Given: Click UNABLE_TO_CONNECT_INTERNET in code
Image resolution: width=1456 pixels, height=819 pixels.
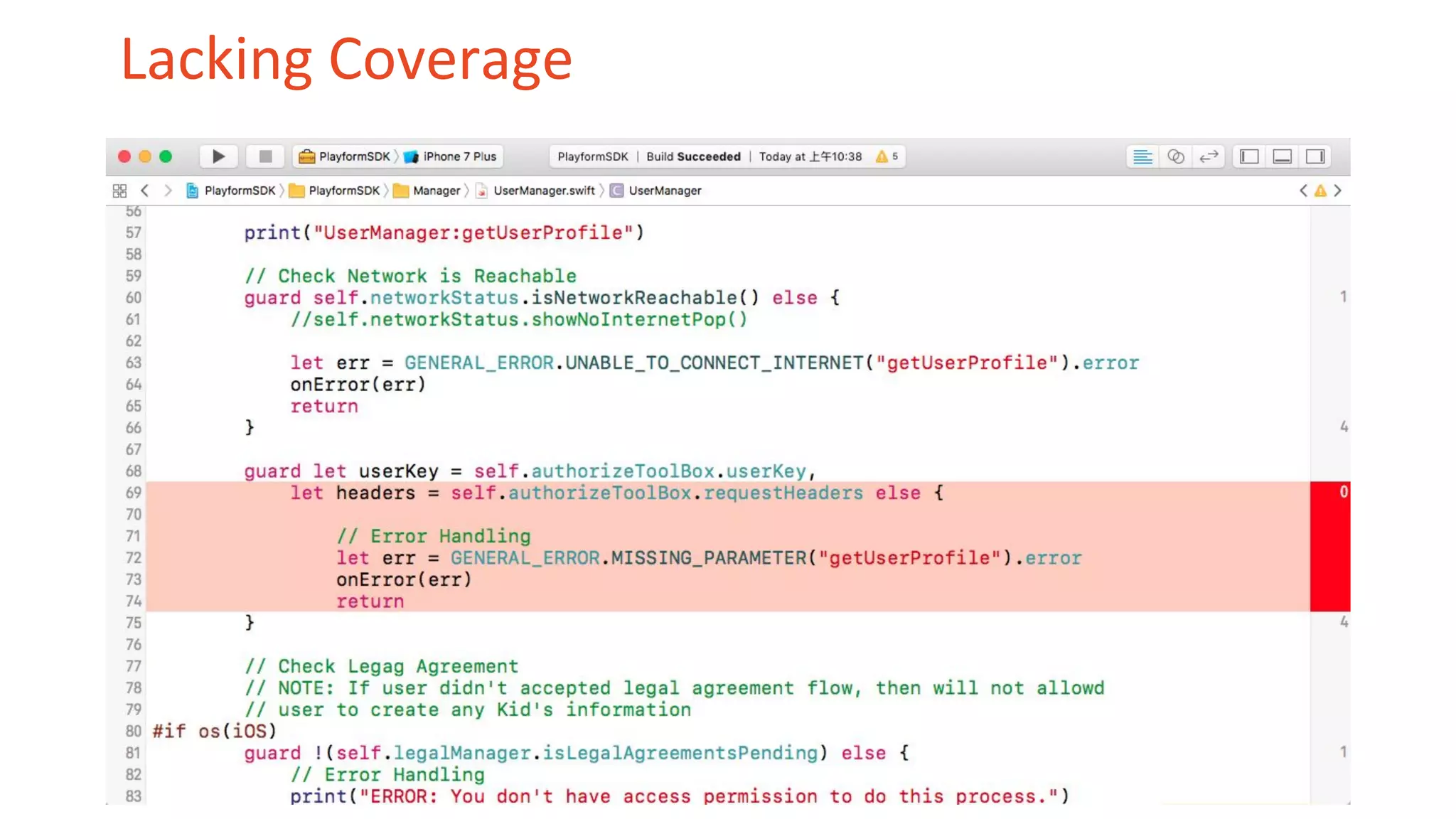Looking at the screenshot, I should coord(714,363).
